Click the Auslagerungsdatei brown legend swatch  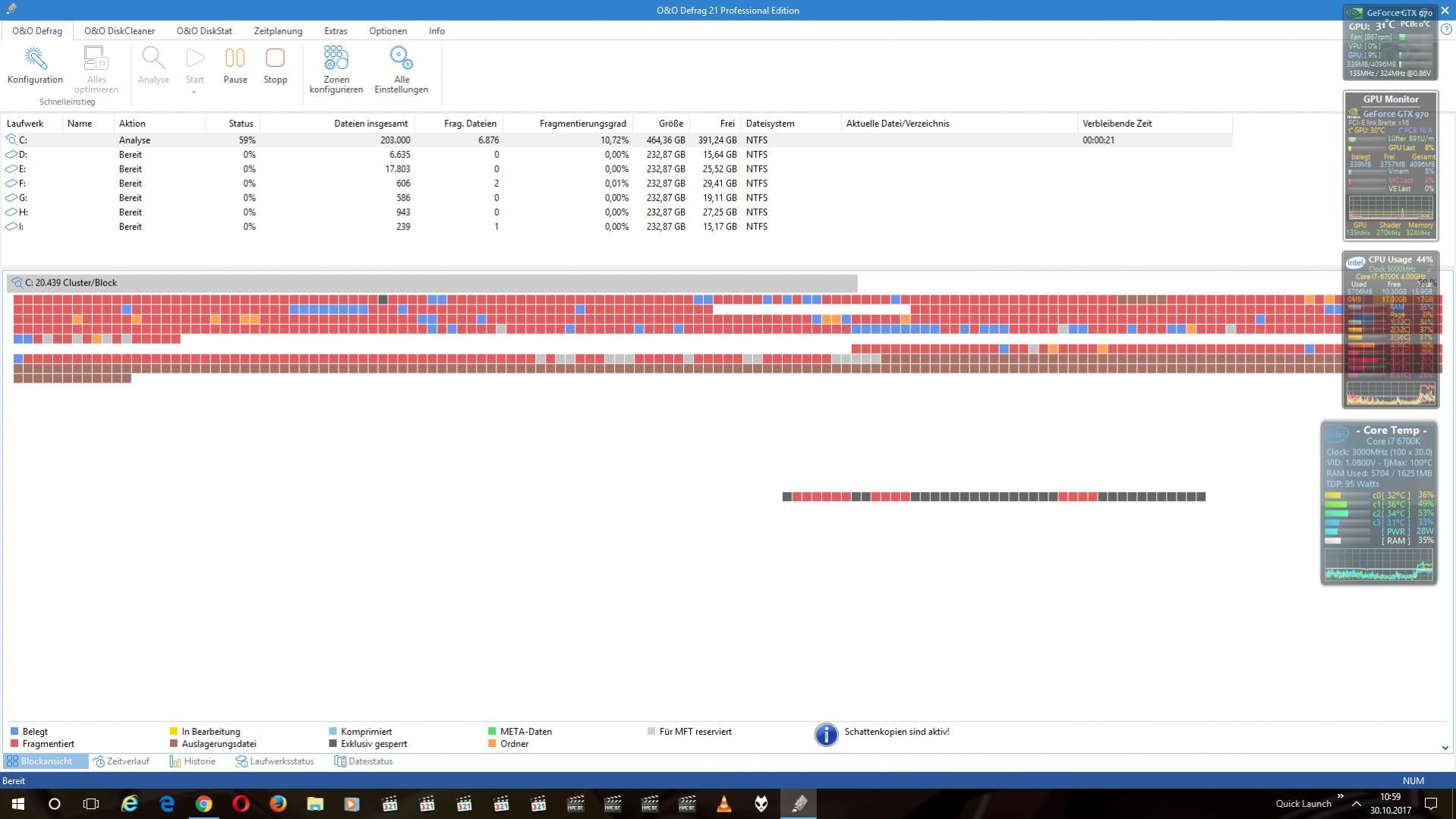(173, 744)
